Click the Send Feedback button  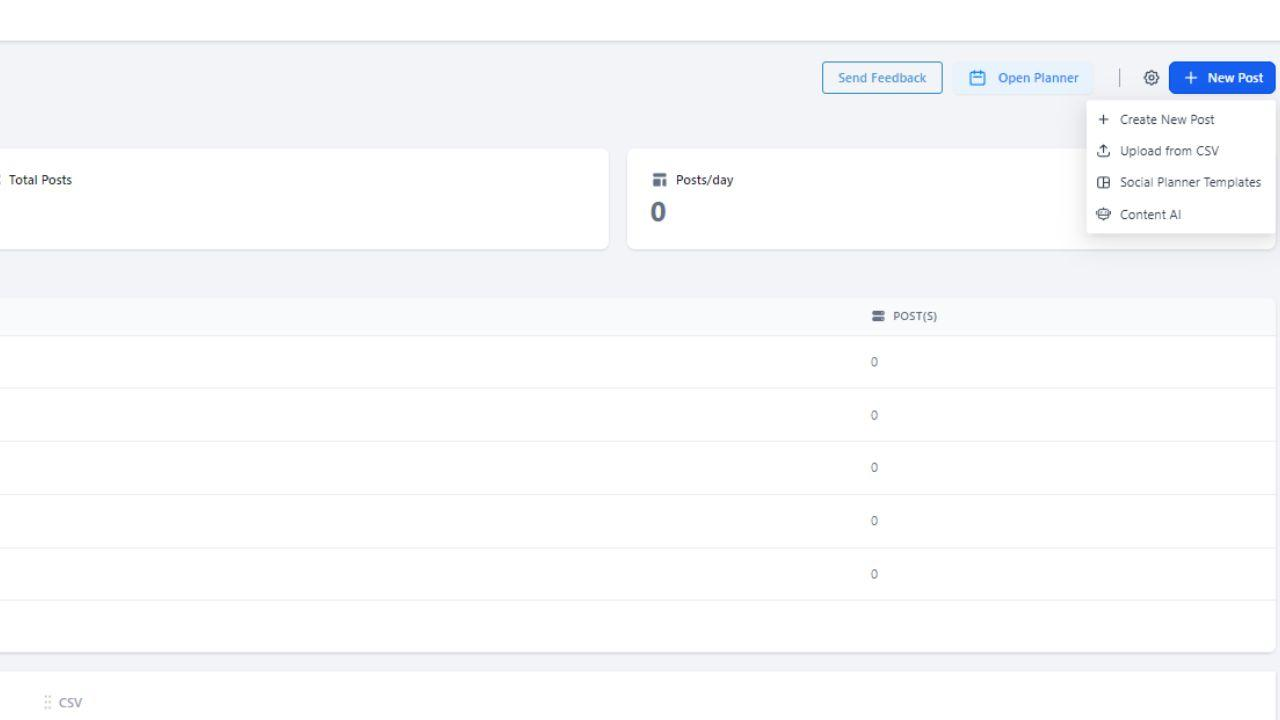[882, 78]
